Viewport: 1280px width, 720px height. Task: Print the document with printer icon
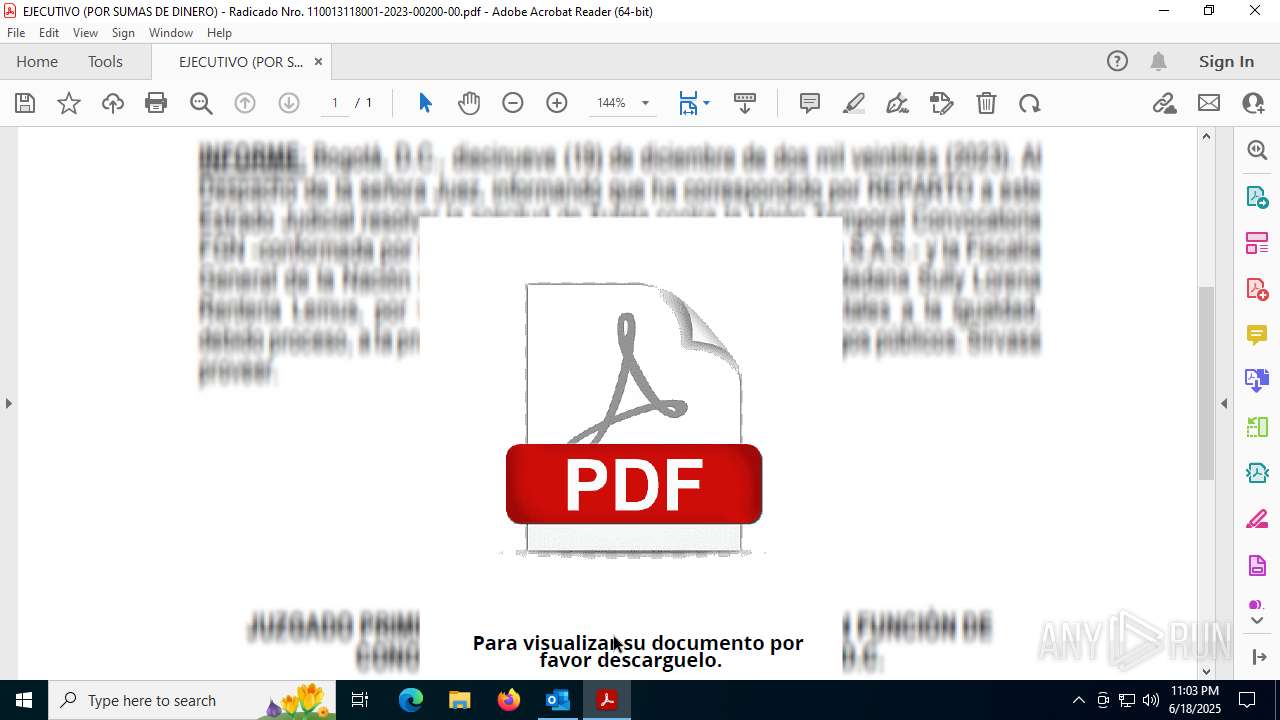point(156,103)
